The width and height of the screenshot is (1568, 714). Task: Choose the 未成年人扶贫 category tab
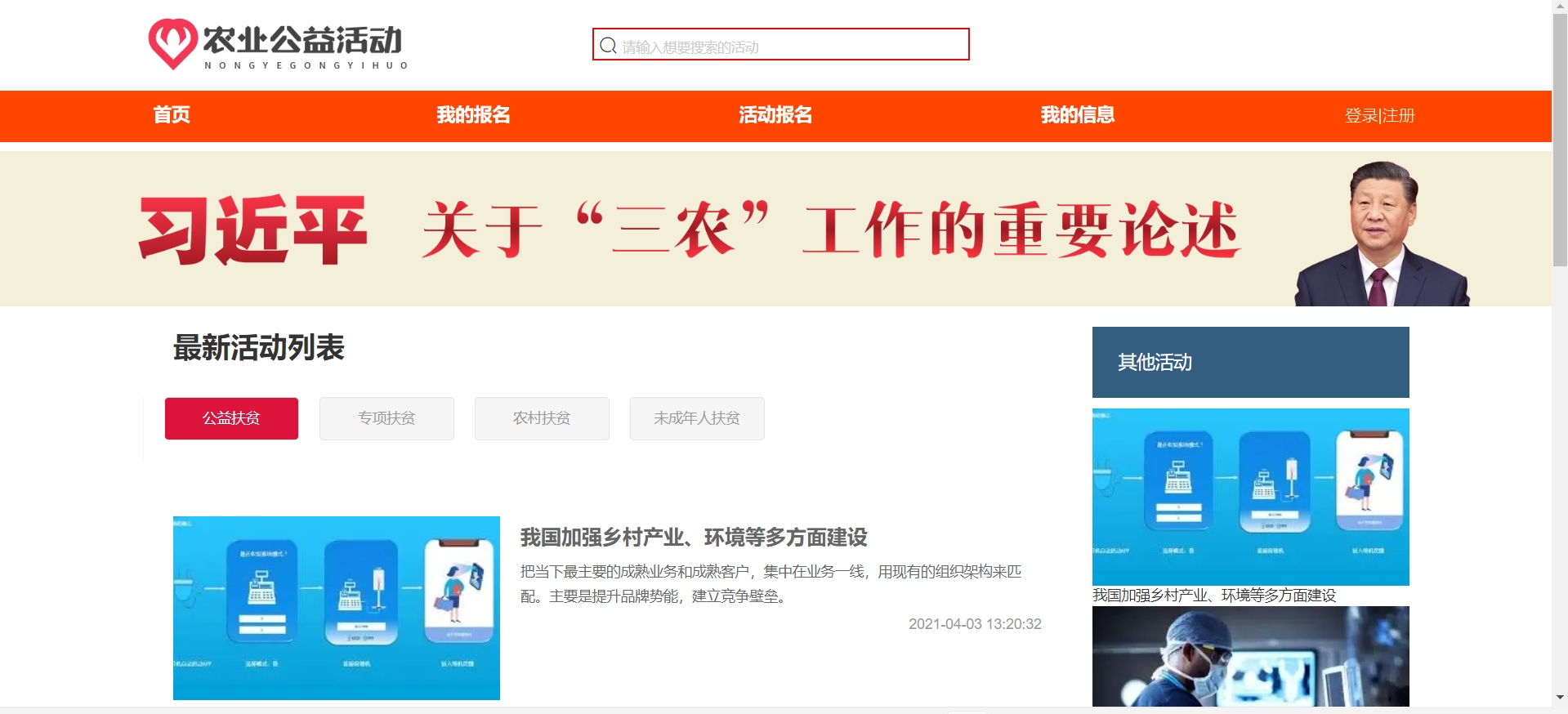(x=697, y=418)
